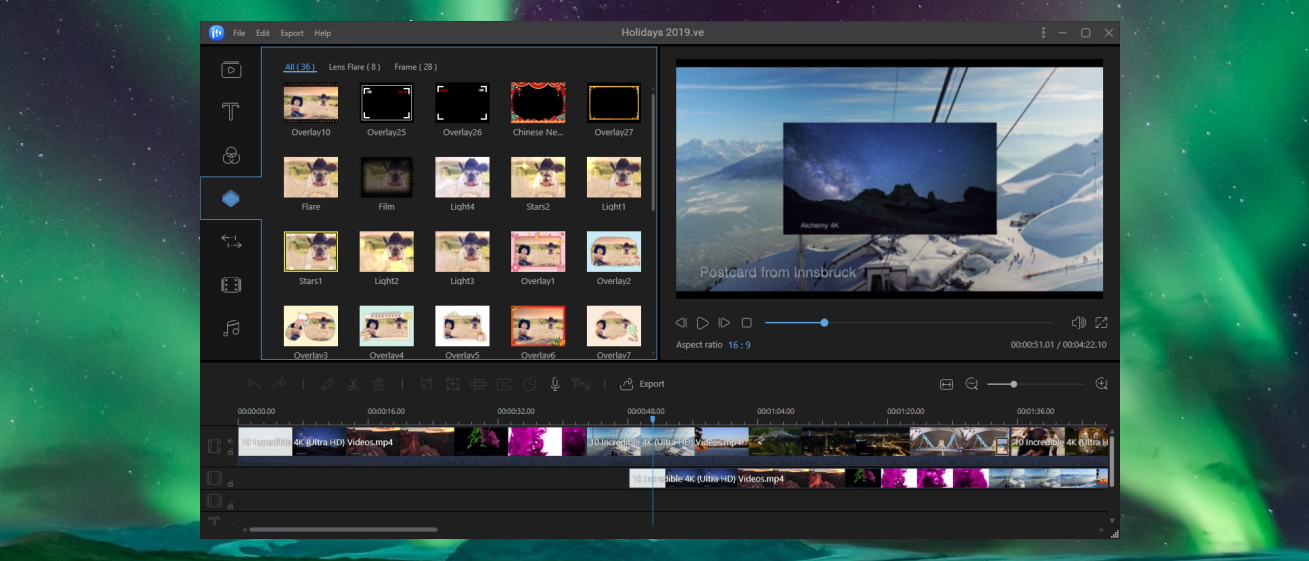Open the Text panel in sidebar
This screenshot has width=1309, height=561.
point(231,112)
